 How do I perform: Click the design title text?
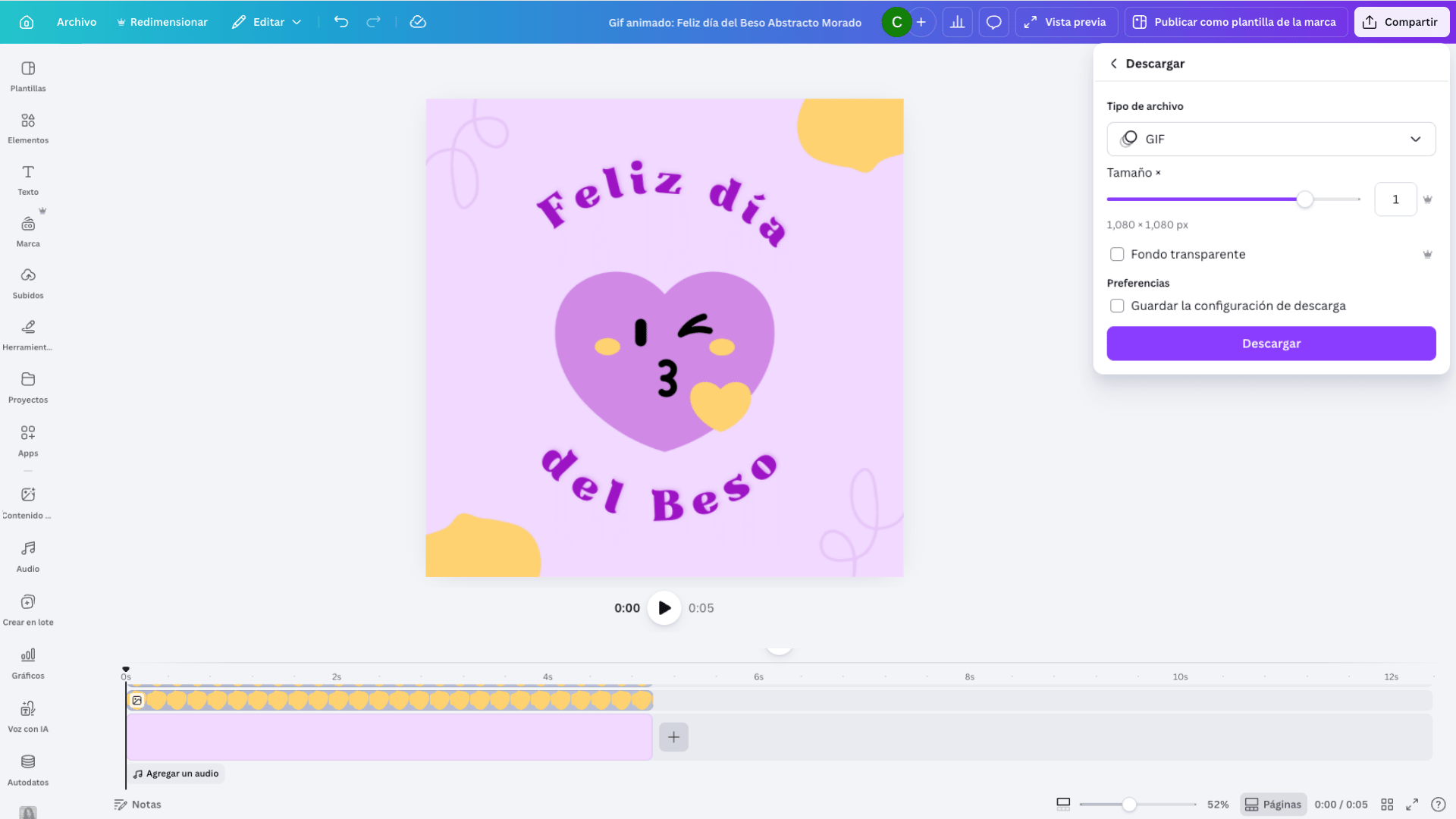(x=734, y=23)
